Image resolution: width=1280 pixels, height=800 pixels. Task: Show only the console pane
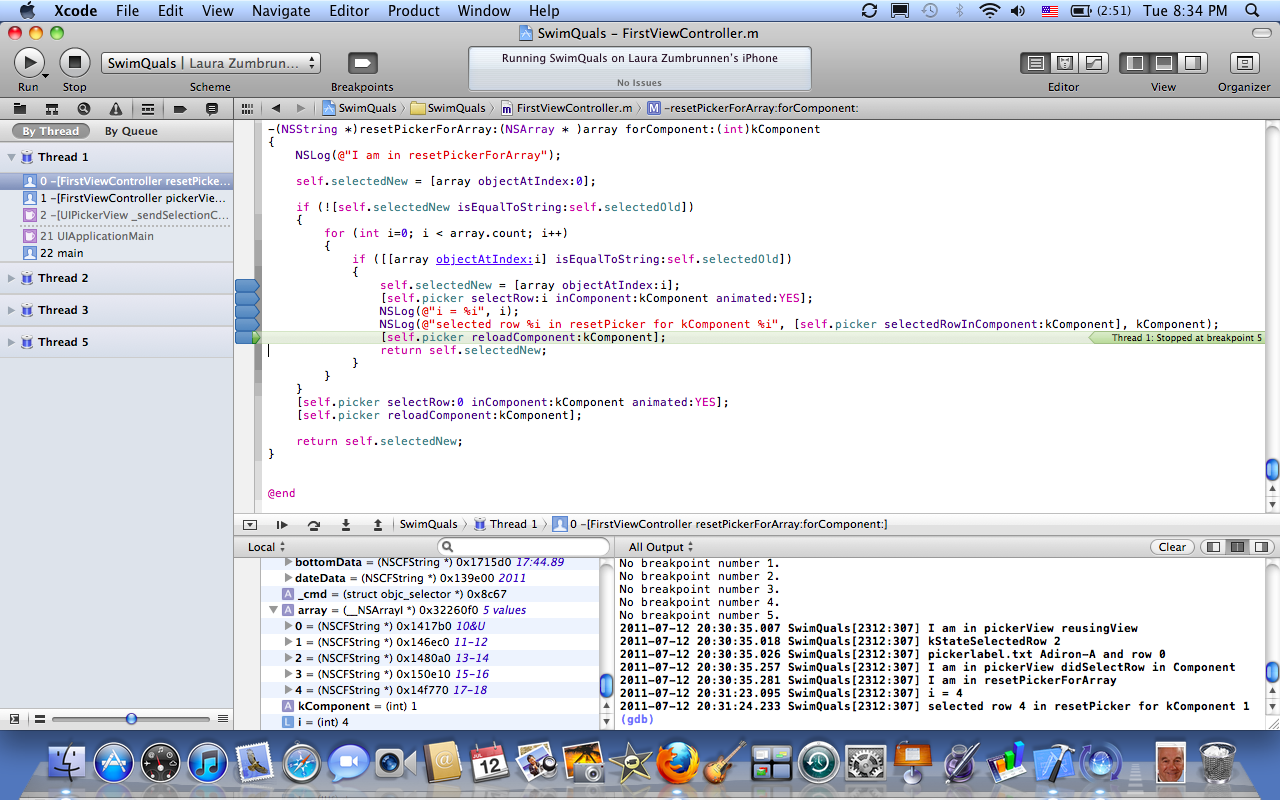[x=1262, y=547]
